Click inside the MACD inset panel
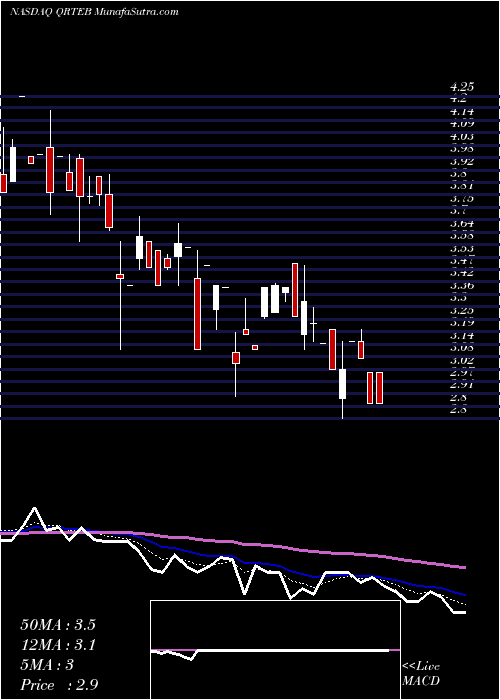Image resolution: width=500 pixels, height=700 pixels. (x=275, y=650)
